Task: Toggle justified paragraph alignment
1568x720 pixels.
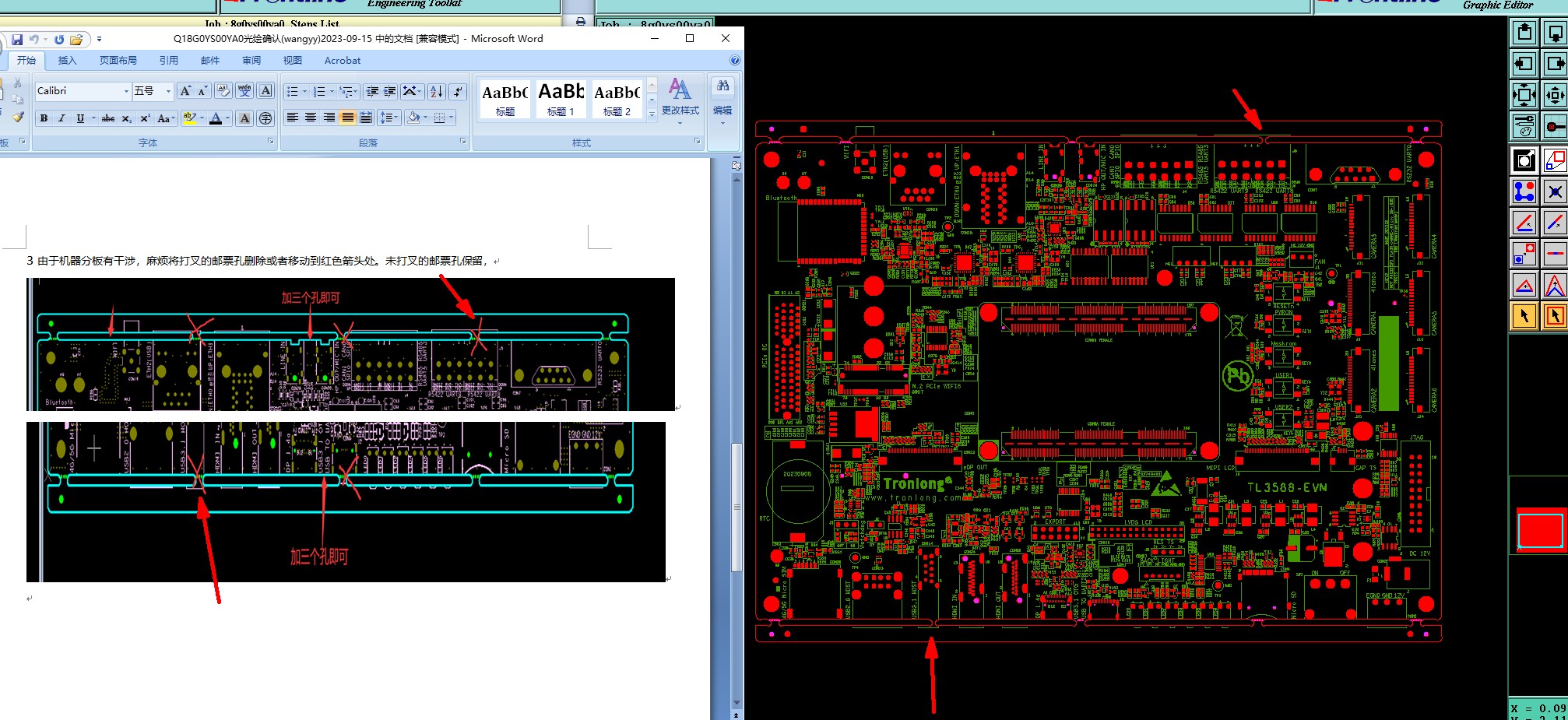Action: click(x=348, y=118)
